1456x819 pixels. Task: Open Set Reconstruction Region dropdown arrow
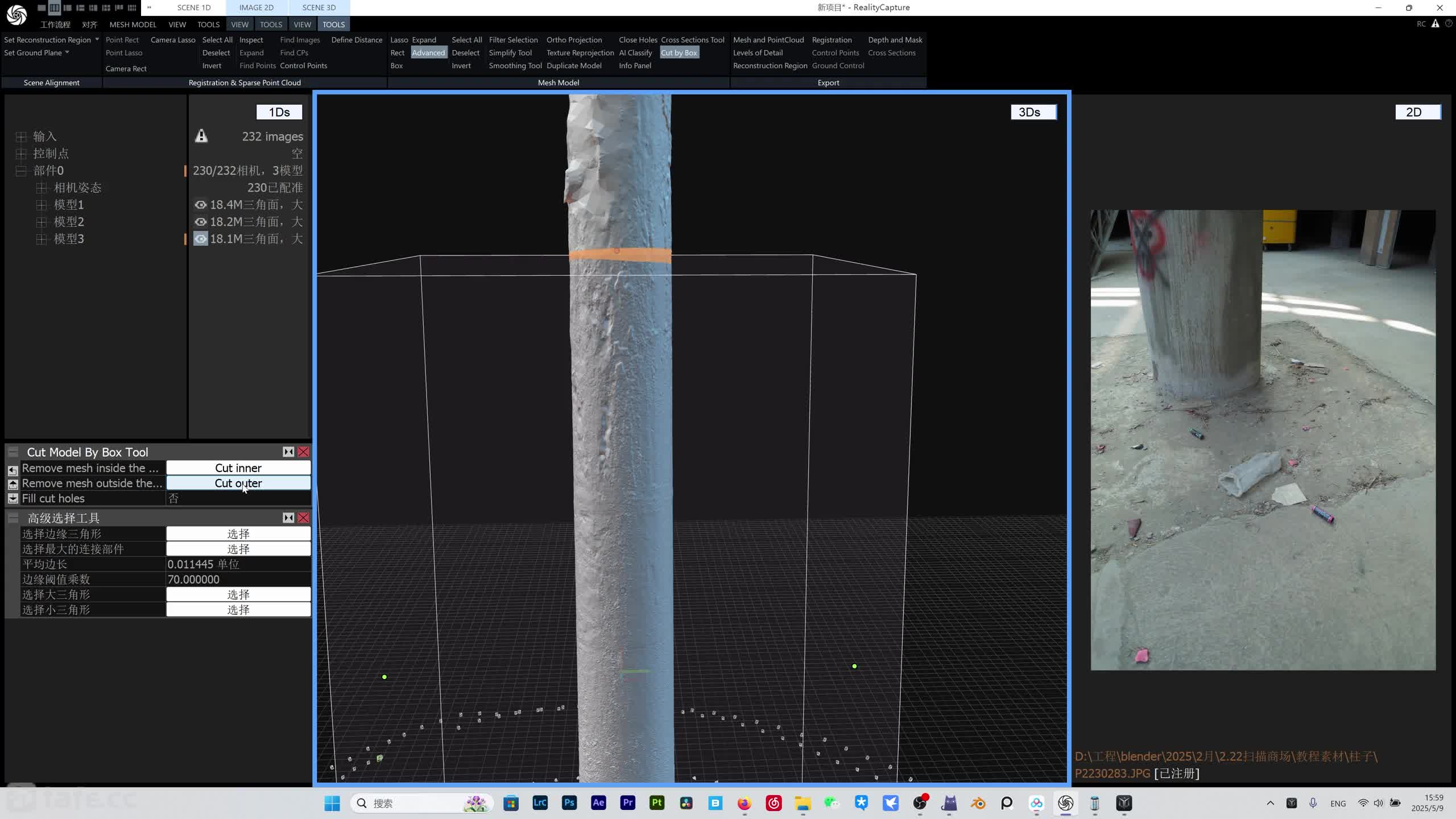pyautogui.click(x=97, y=39)
